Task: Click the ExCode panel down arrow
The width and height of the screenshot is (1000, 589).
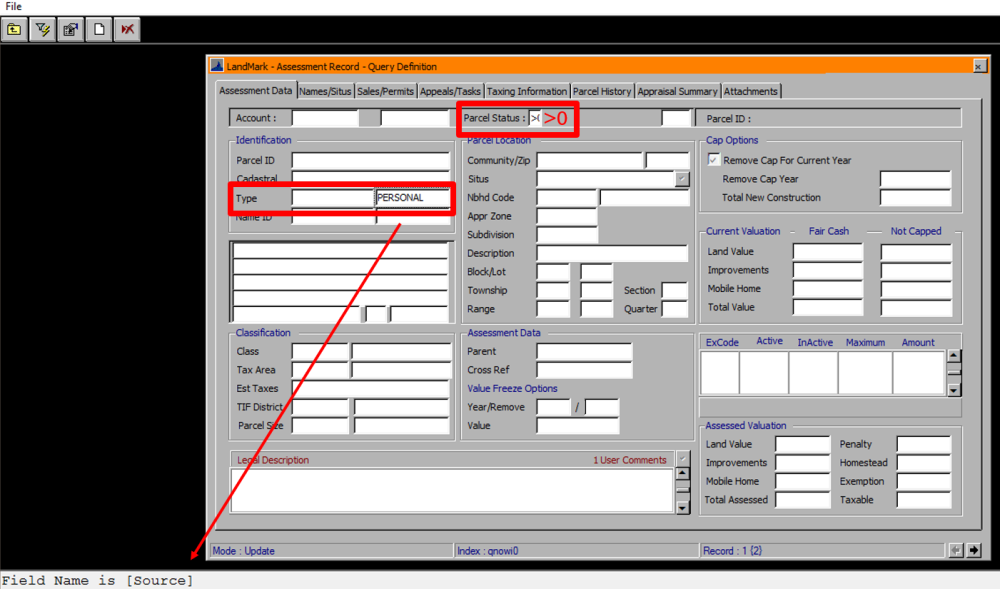Action: point(955,390)
